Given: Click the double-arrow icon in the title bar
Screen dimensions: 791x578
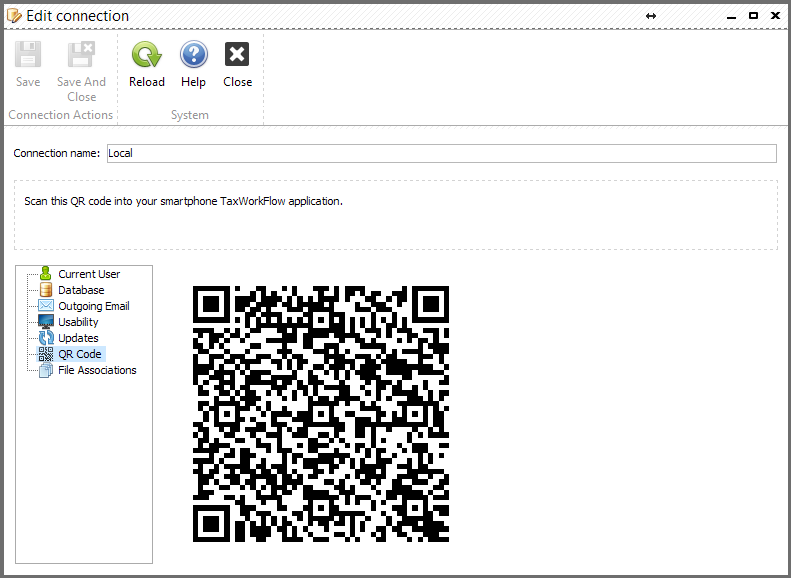Looking at the screenshot, I should click(x=651, y=16).
